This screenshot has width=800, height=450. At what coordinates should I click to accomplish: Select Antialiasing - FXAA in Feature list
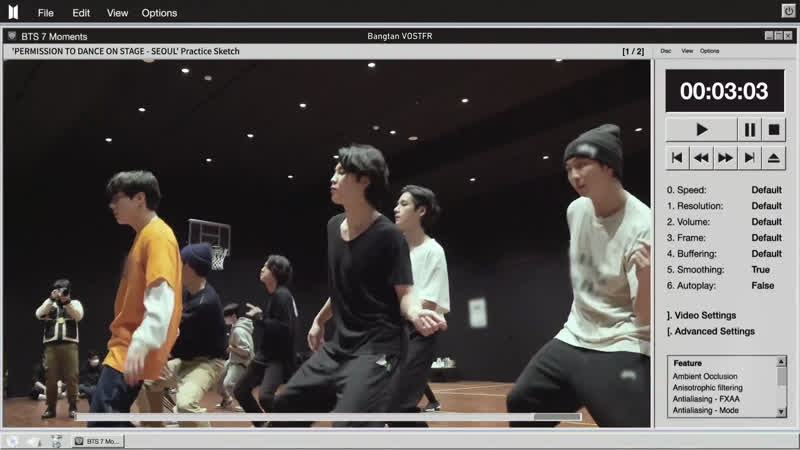pyautogui.click(x=706, y=399)
